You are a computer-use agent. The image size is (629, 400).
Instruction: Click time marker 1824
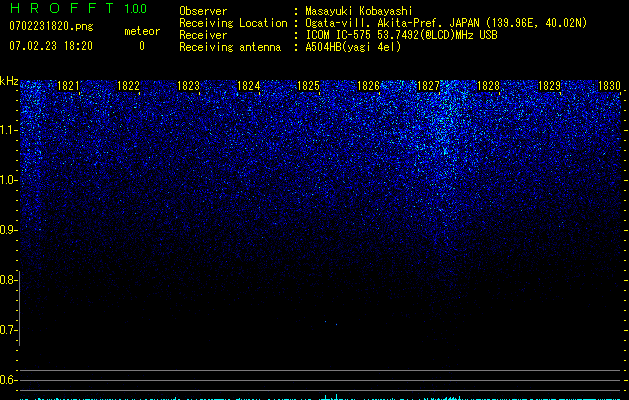point(248,86)
